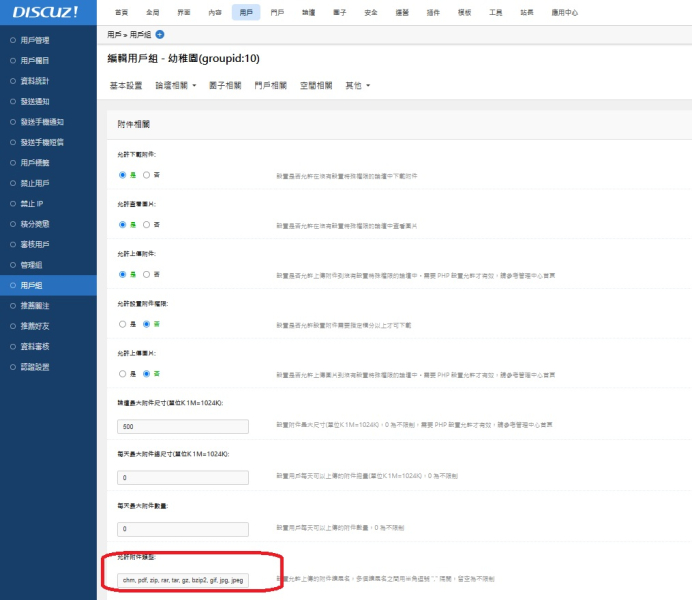This screenshot has height=600, width=692.
Task: Switch to the 空間相關 tab
Action: (x=316, y=86)
